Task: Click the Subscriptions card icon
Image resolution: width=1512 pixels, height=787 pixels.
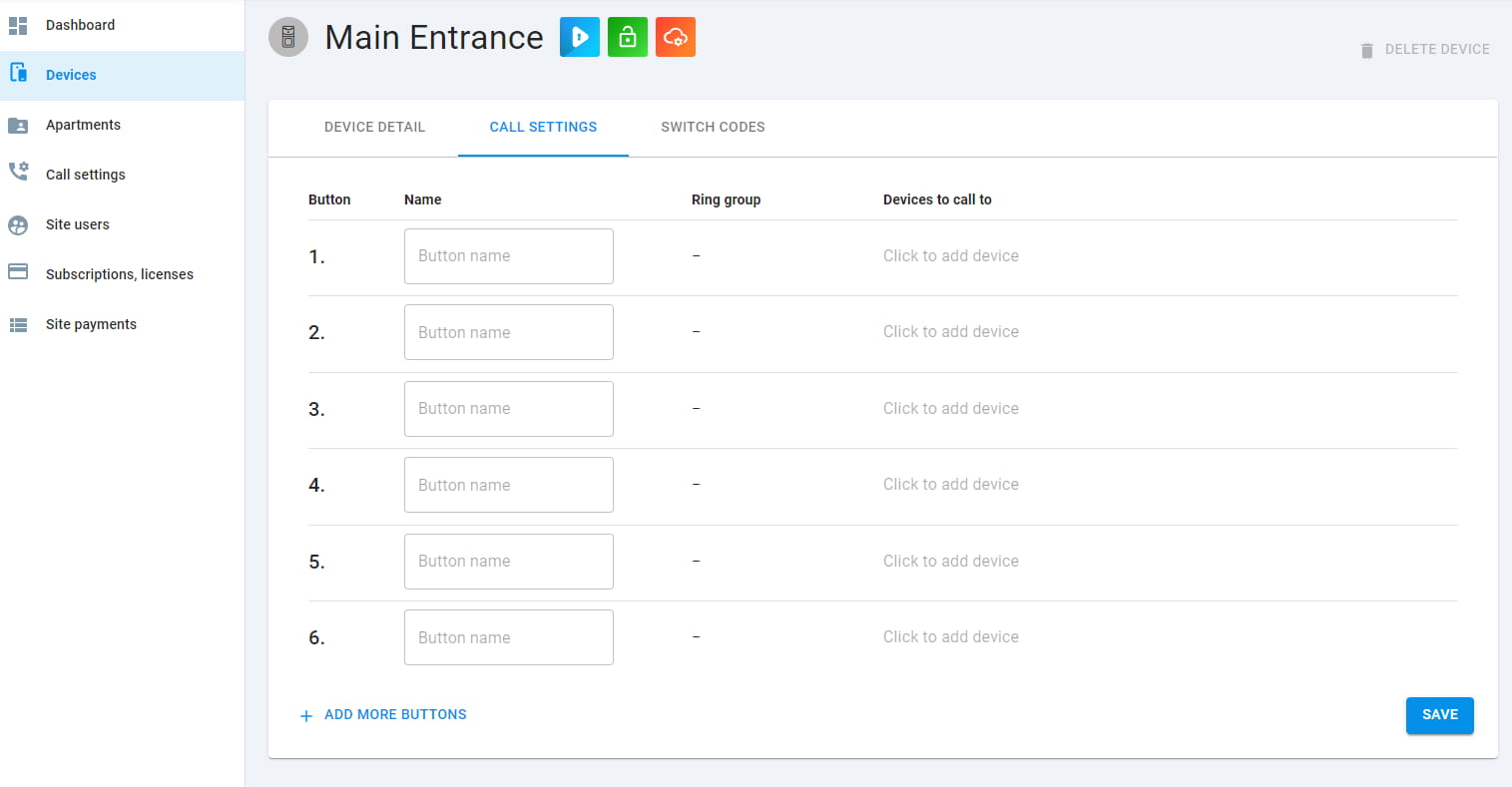Action: [18, 271]
